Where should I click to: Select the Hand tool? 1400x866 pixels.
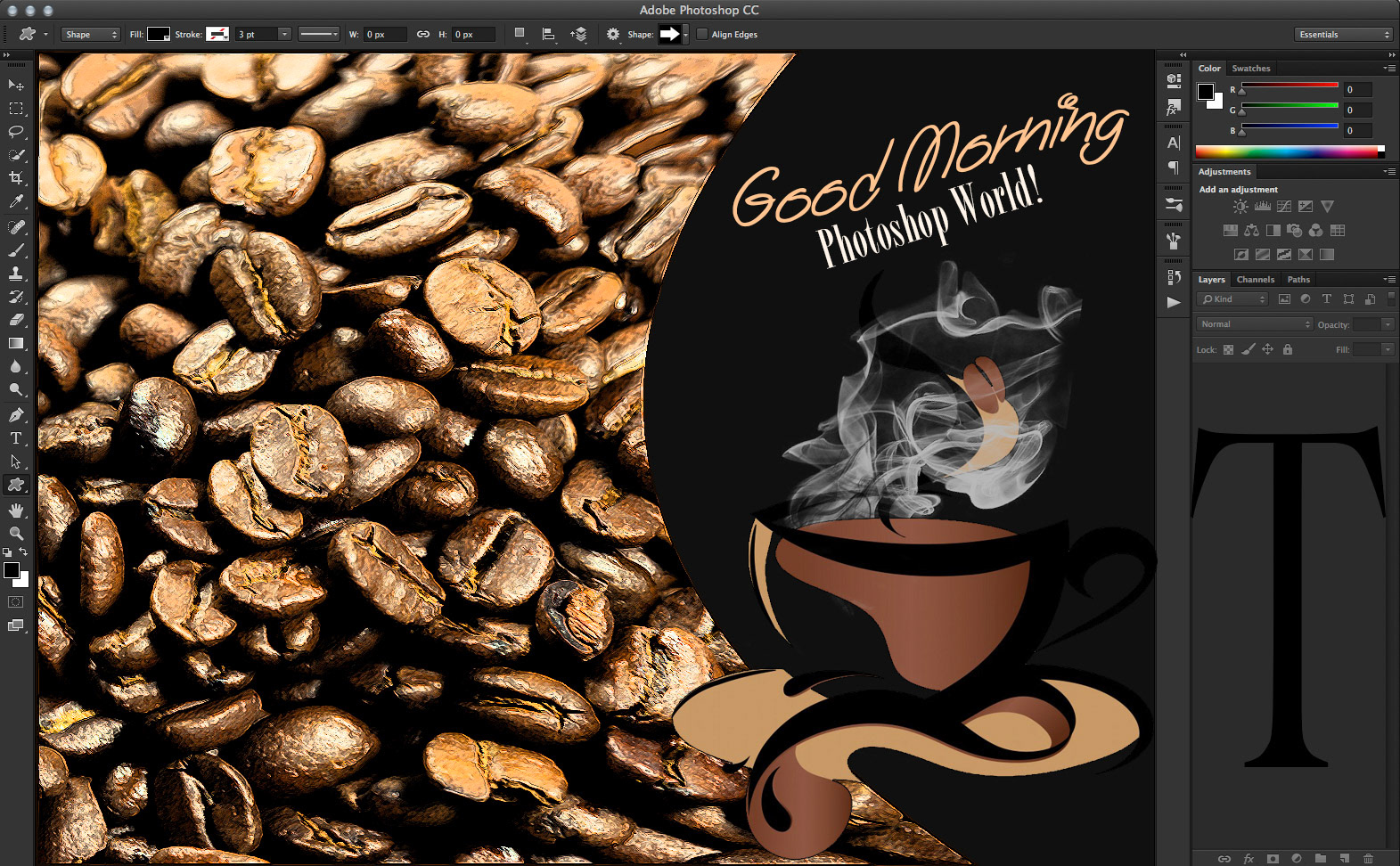point(15,511)
